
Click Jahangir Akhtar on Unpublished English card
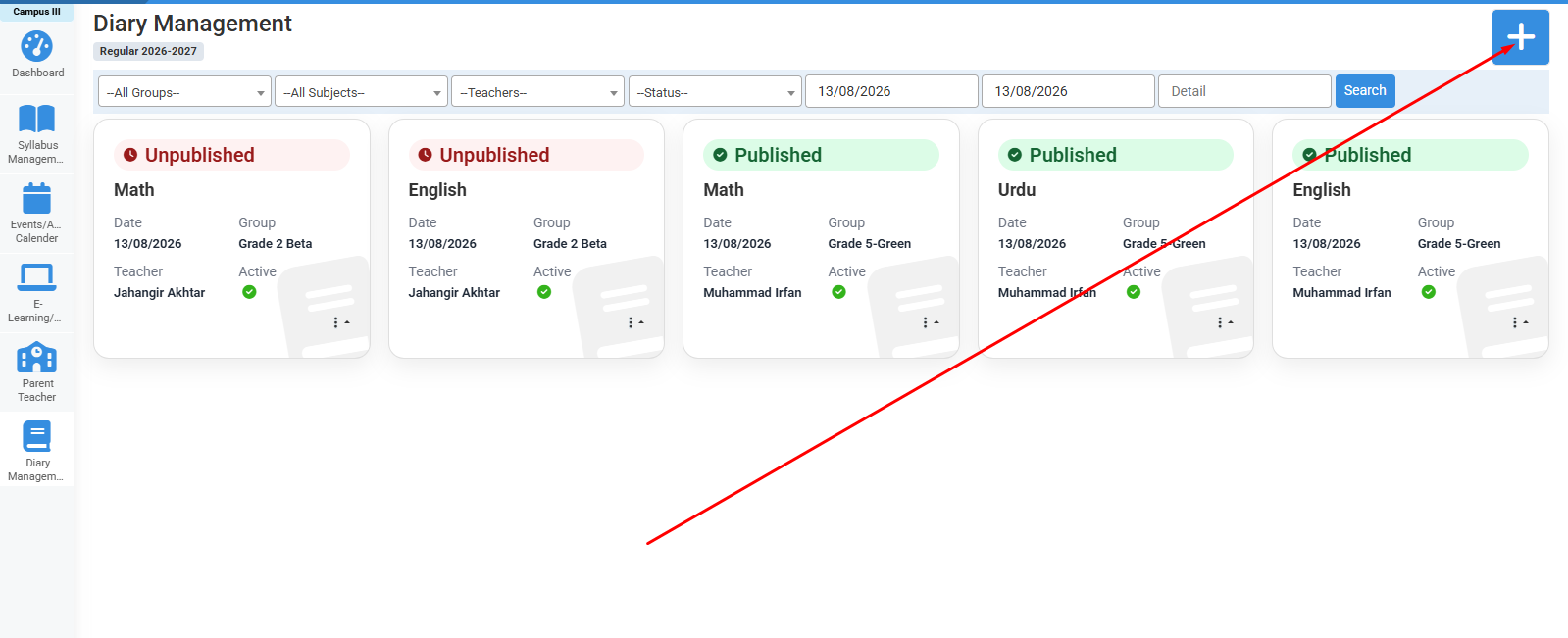454,293
